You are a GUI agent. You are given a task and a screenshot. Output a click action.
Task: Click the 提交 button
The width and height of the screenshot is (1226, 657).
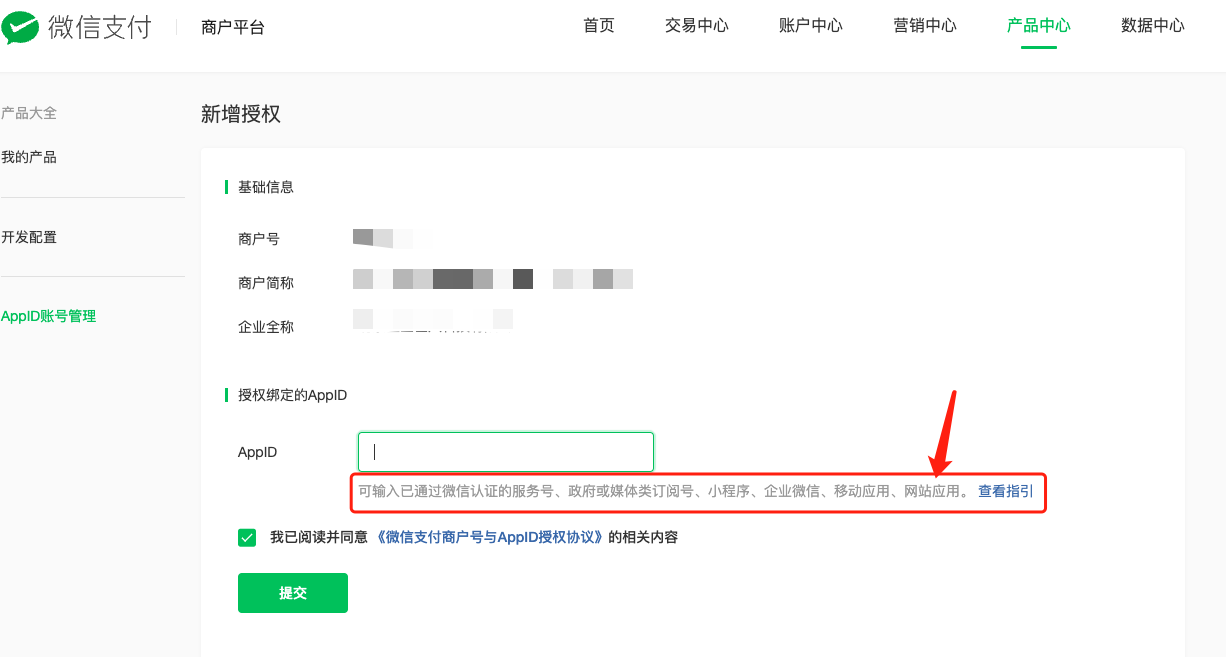click(293, 593)
